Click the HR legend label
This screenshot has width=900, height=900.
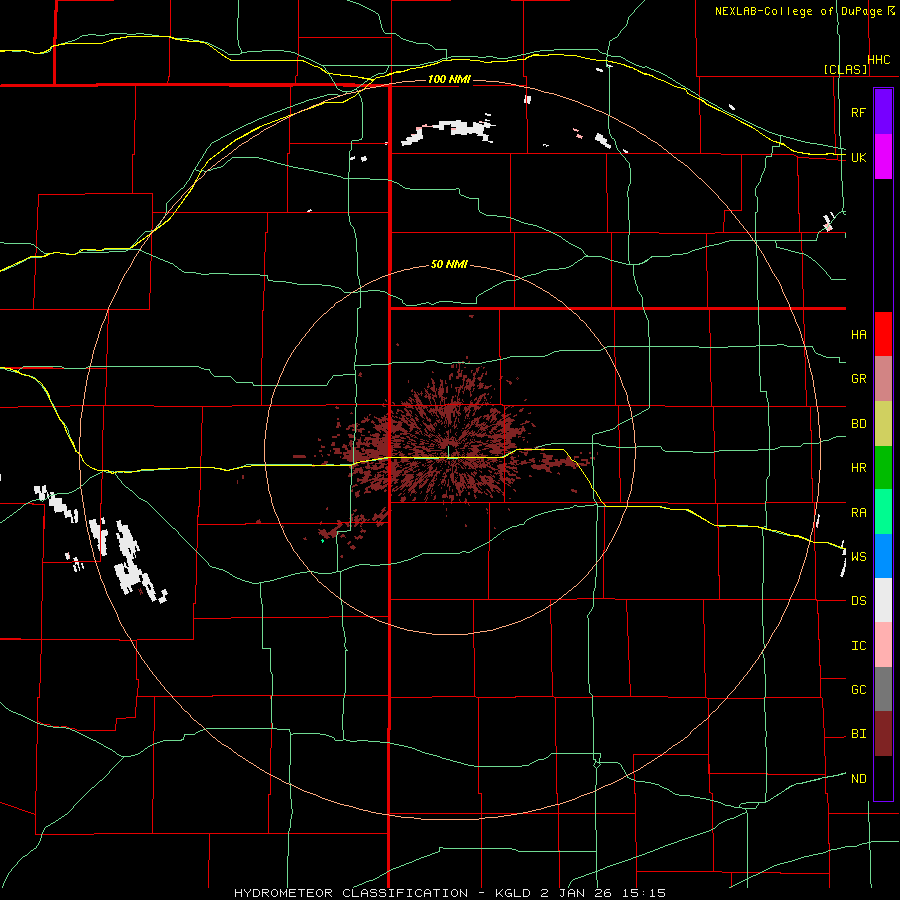pos(858,468)
